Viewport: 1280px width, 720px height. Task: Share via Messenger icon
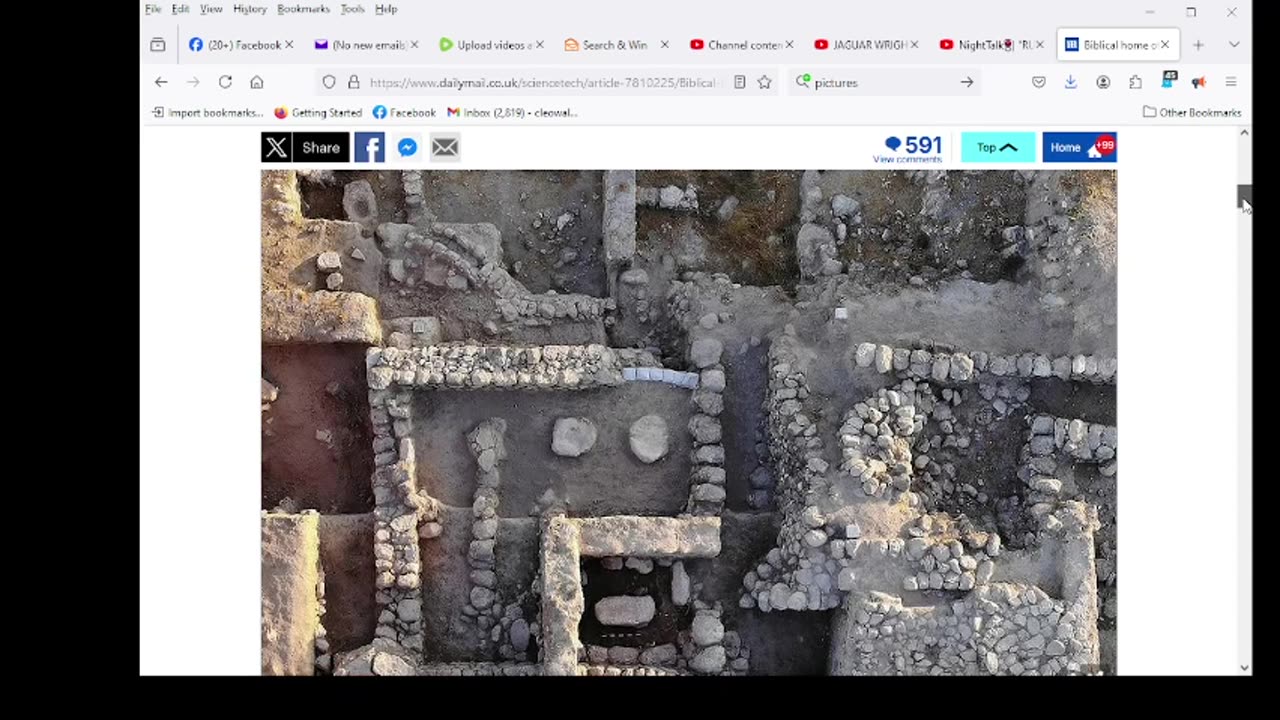[407, 148]
